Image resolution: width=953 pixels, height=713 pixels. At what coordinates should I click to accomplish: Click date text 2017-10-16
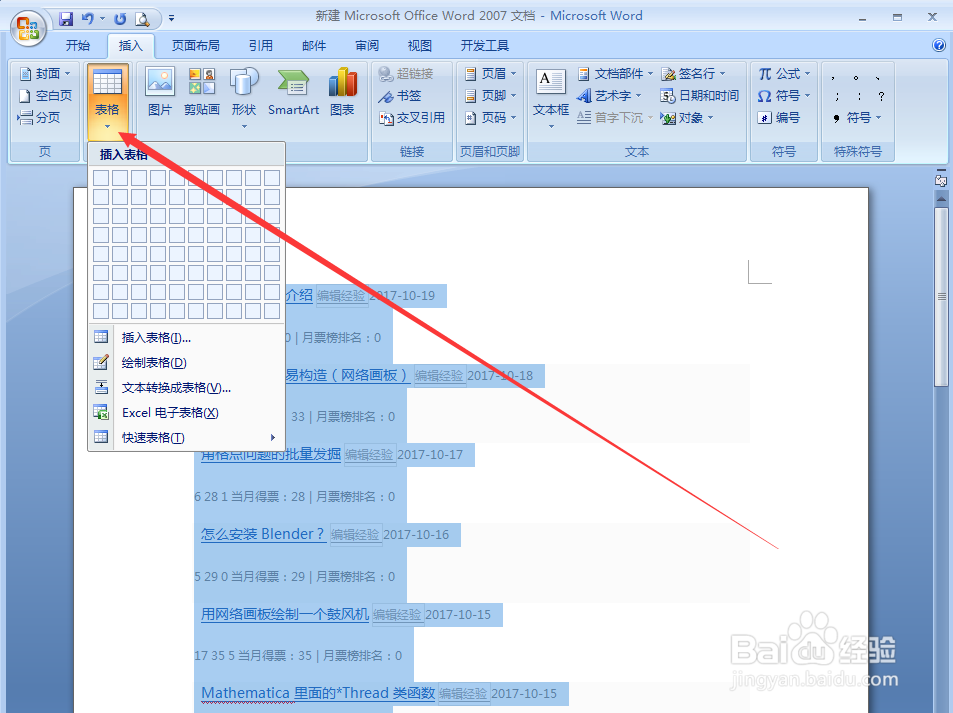pyautogui.click(x=416, y=535)
